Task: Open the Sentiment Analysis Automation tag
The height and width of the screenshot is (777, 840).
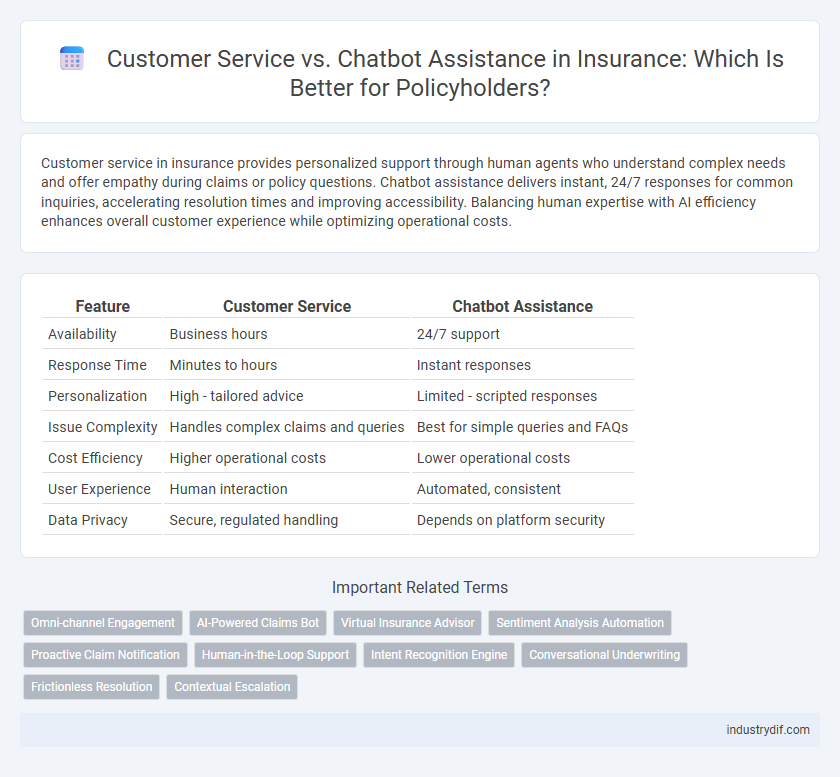Action: (580, 623)
